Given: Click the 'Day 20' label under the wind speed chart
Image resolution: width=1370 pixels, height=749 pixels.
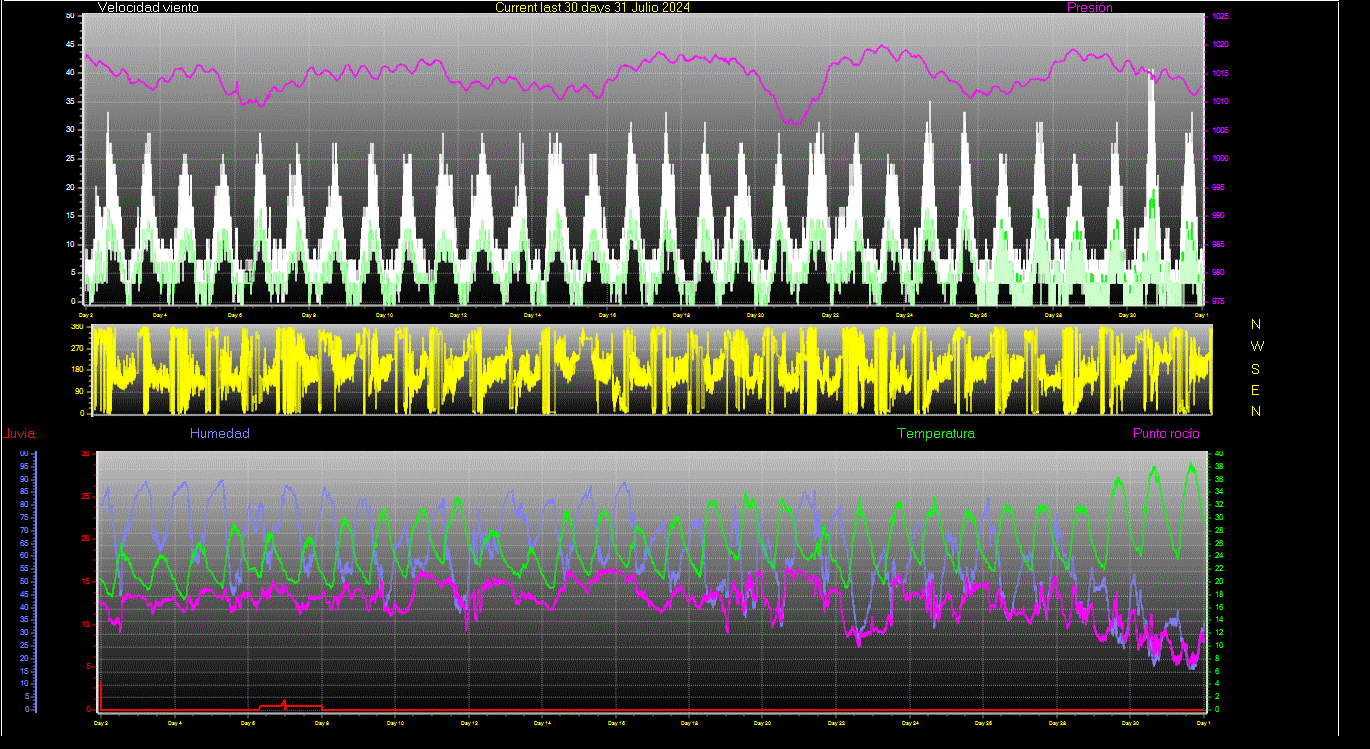Looking at the screenshot, I should (x=755, y=315).
